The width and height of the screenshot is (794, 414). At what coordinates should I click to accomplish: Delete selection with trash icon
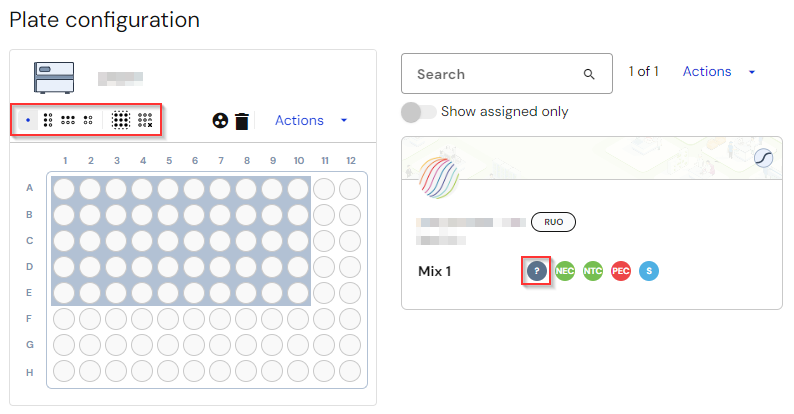pos(242,121)
